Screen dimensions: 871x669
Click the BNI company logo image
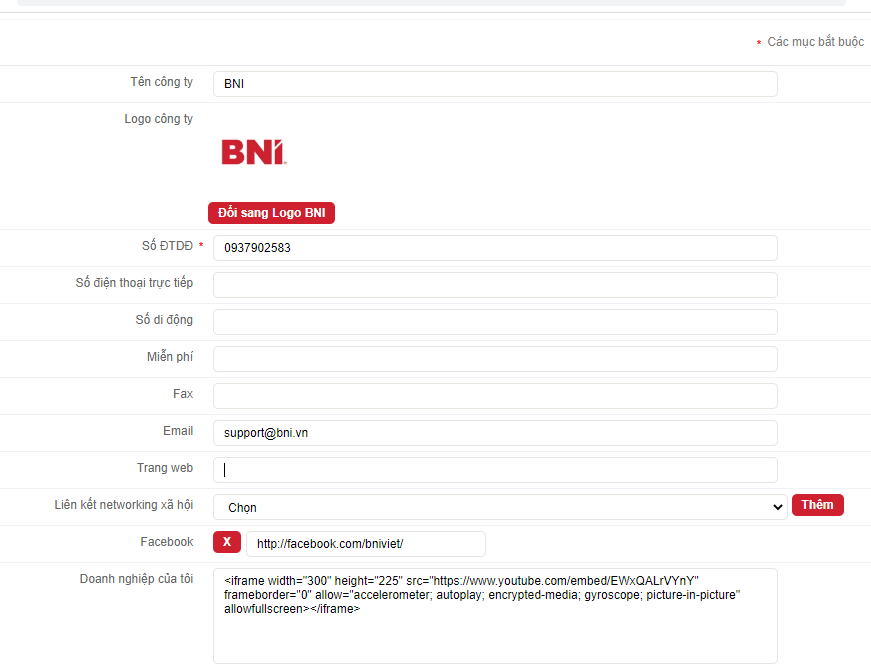[254, 152]
